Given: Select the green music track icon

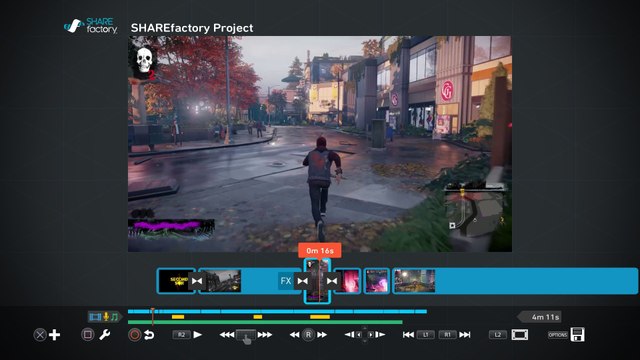Looking at the screenshot, I should coord(114,317).
